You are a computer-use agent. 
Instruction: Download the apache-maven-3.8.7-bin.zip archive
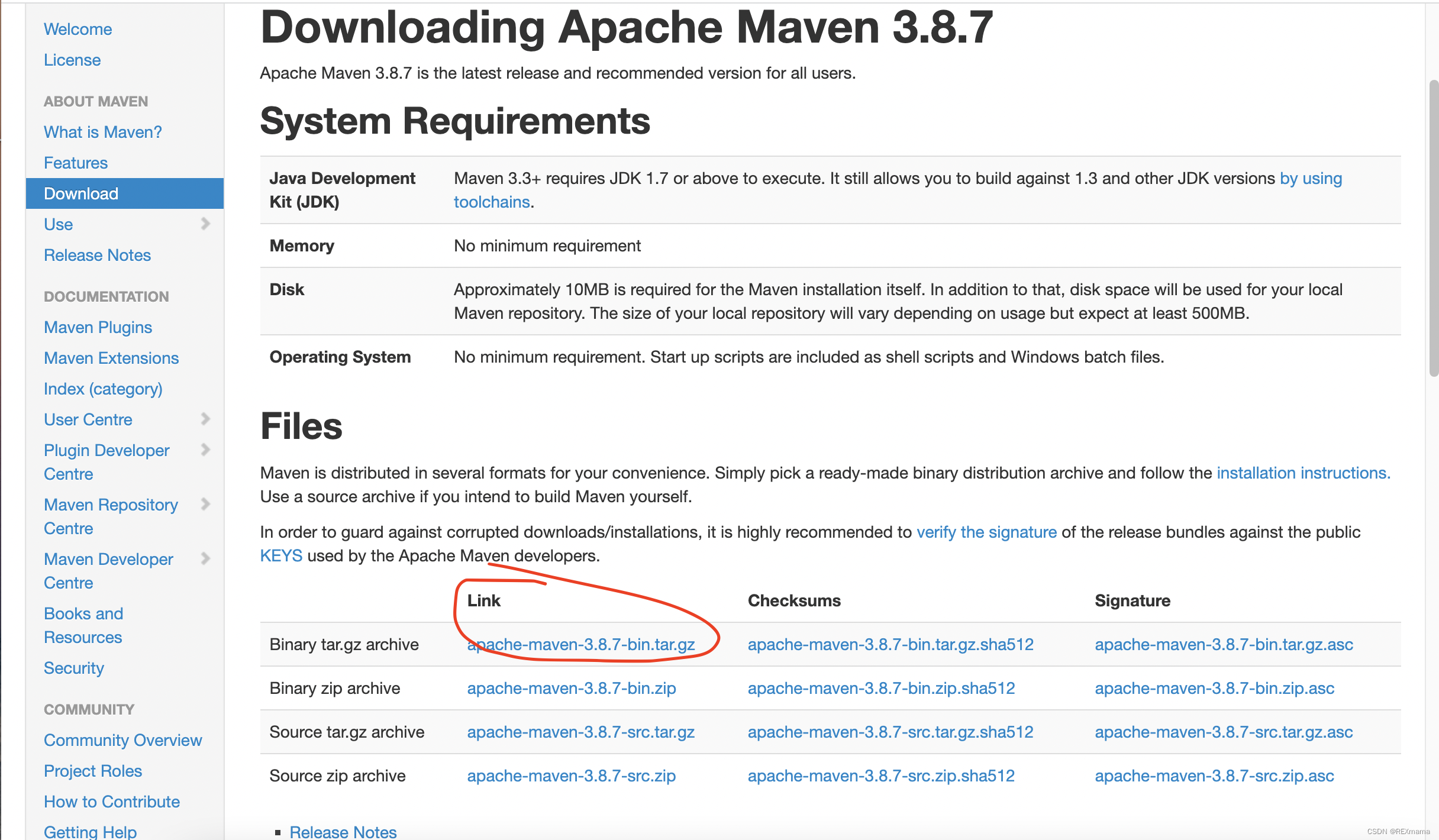point(572,688)
